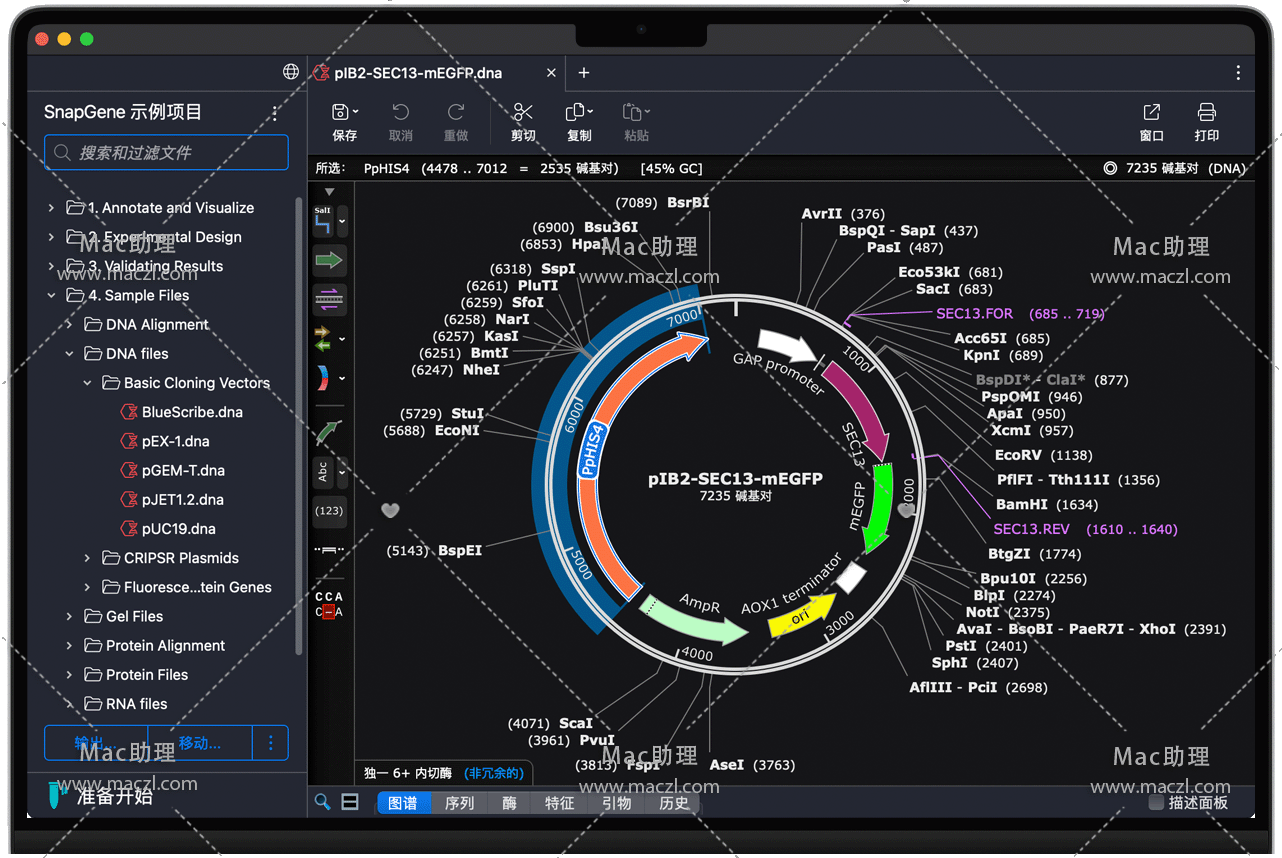Enable the 描述面板 checkbox
This screenshot has width=1282, height=858.
(1156, 802)
